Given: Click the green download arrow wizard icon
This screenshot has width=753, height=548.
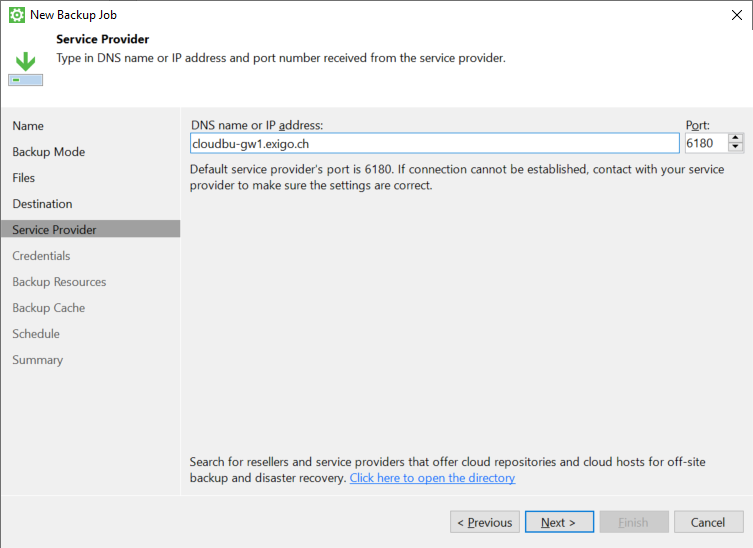Looking at the screenshot, I should coord(25,69).
